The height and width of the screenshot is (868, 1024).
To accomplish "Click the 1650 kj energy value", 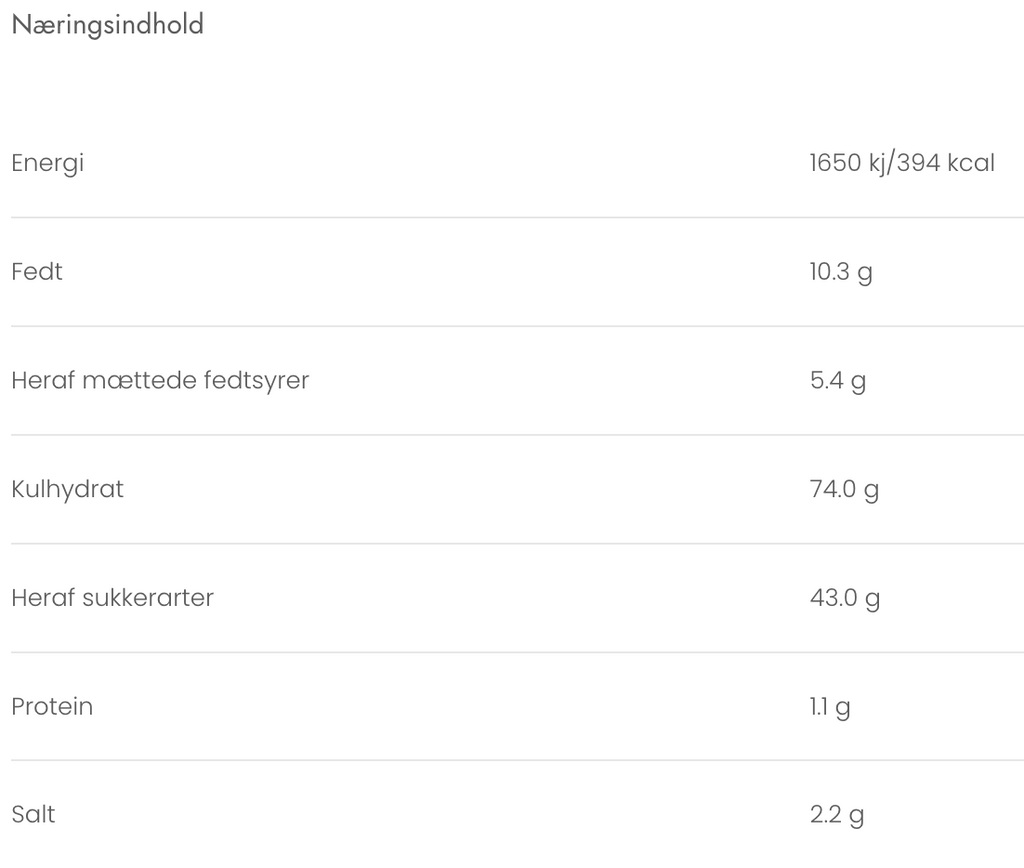I will pyautogui.click(x=848, y=163).
